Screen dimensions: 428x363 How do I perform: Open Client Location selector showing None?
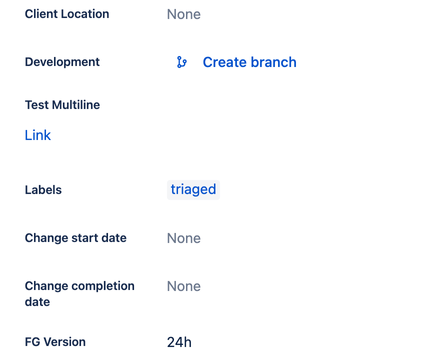coord(184,14)
